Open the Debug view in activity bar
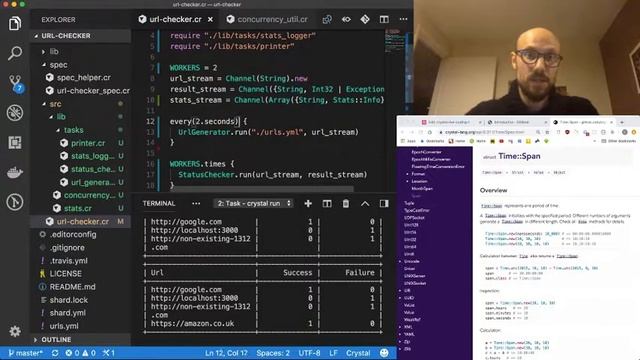640x360 pixels. [x=15, y=113]
